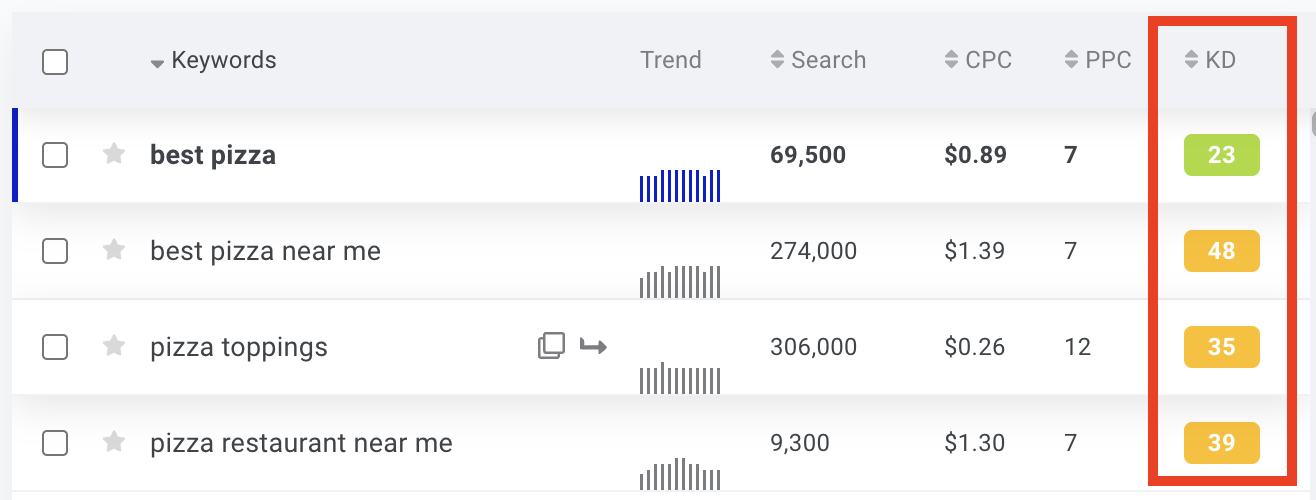The width and height of the screenshot is (1316, 500).
Task: Star the best pizza near me keyword
Action: click(x=114, y=250)
